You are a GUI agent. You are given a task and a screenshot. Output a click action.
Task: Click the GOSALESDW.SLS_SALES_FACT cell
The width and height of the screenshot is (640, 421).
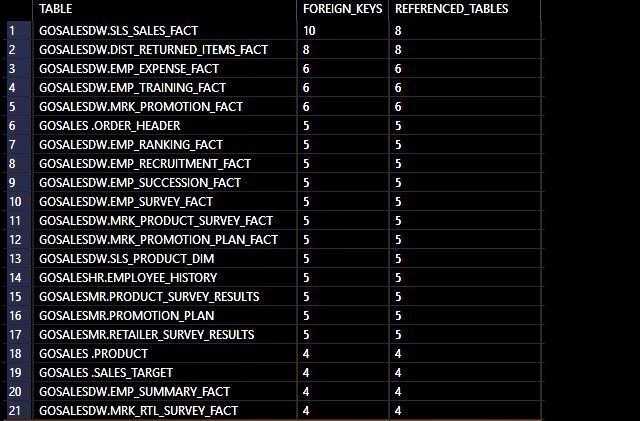164,31
